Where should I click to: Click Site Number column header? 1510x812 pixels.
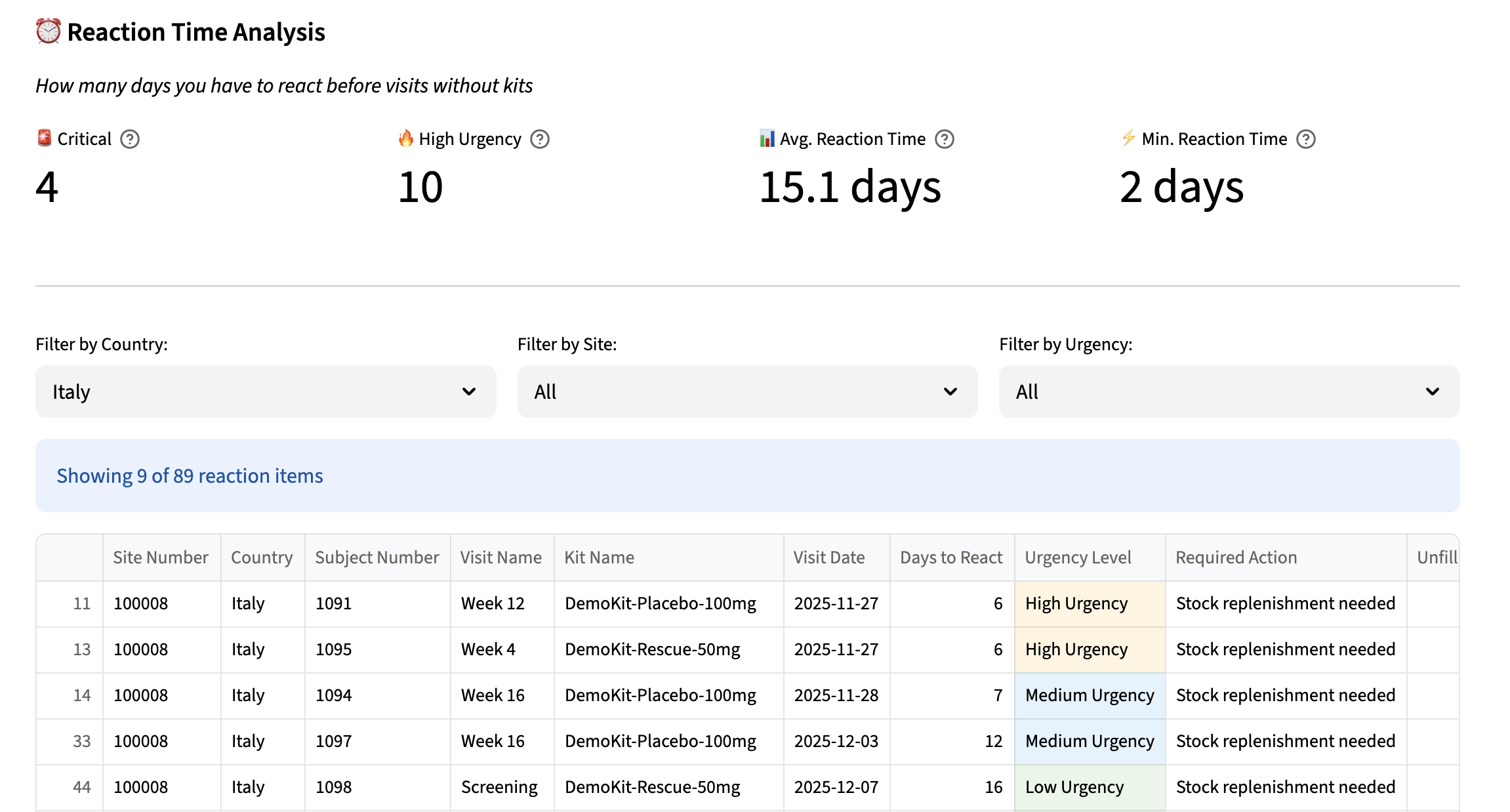point(160,558)
